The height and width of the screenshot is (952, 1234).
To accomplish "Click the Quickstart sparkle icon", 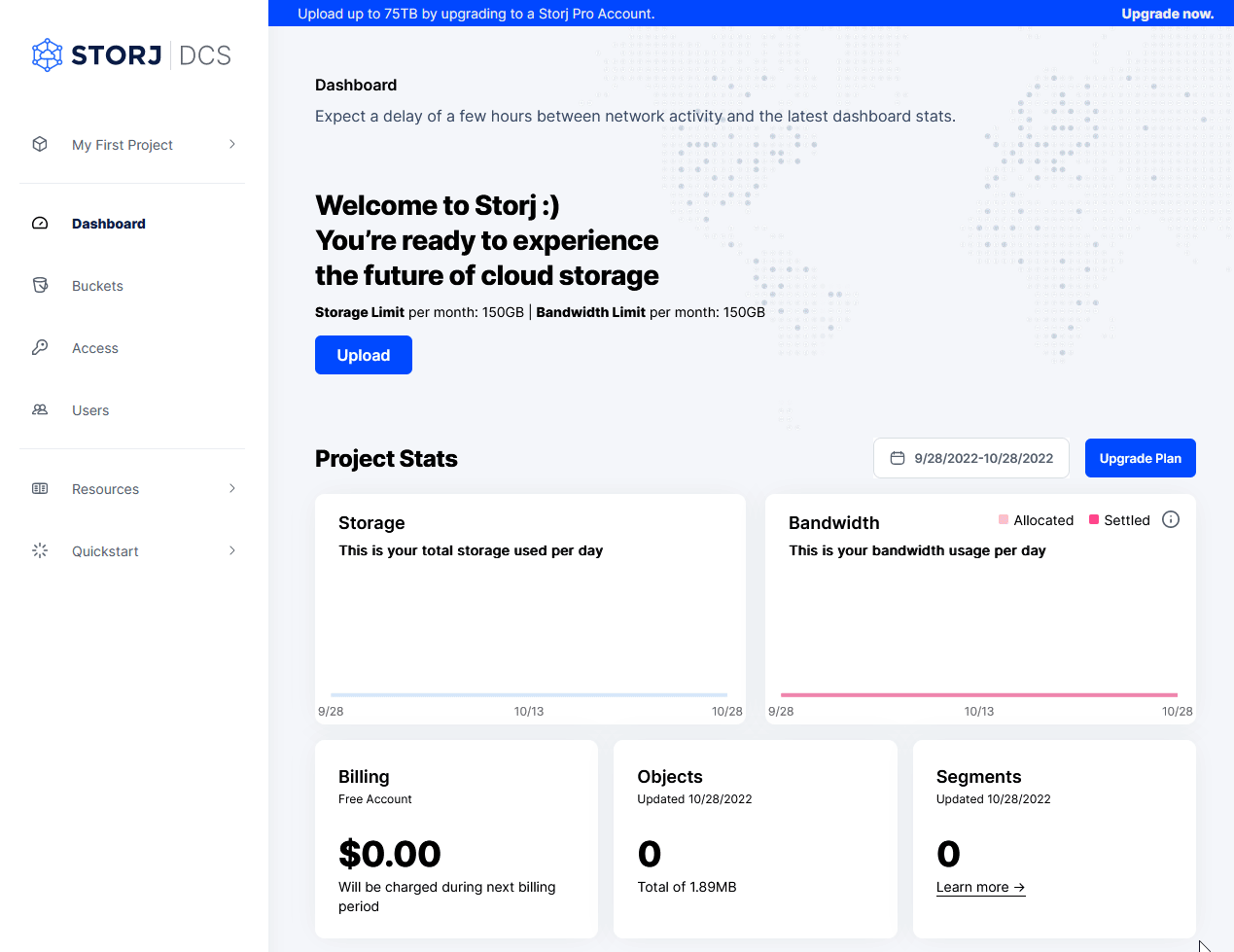I will point(40,550).
